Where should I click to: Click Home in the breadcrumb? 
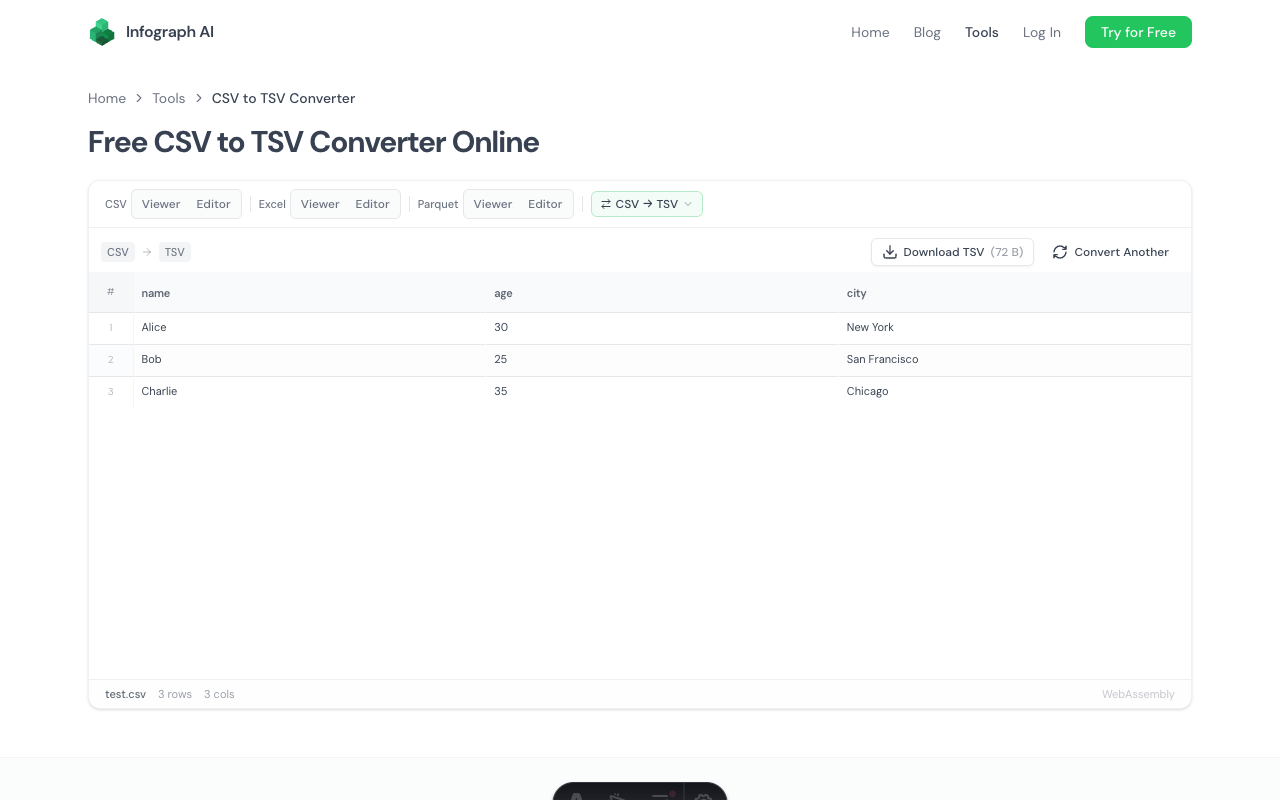(107, 98)
